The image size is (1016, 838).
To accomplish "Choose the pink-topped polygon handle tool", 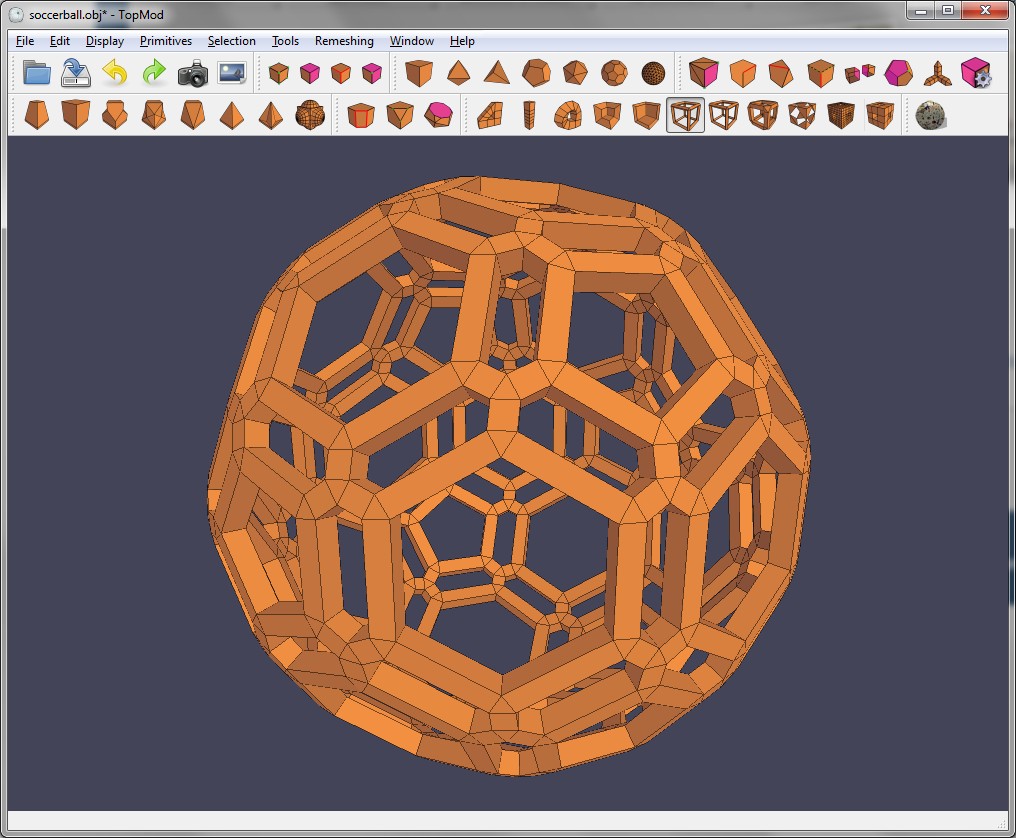I will 439,115.
